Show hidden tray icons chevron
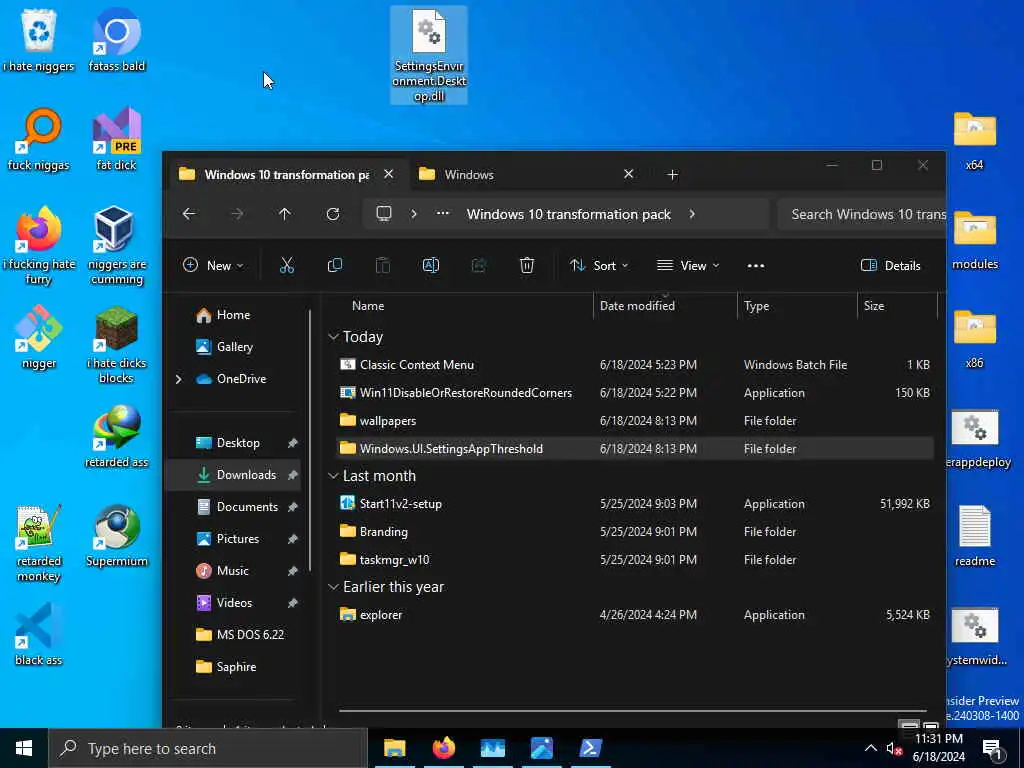Screen dimensions: 1024x768 coord(871,748)
